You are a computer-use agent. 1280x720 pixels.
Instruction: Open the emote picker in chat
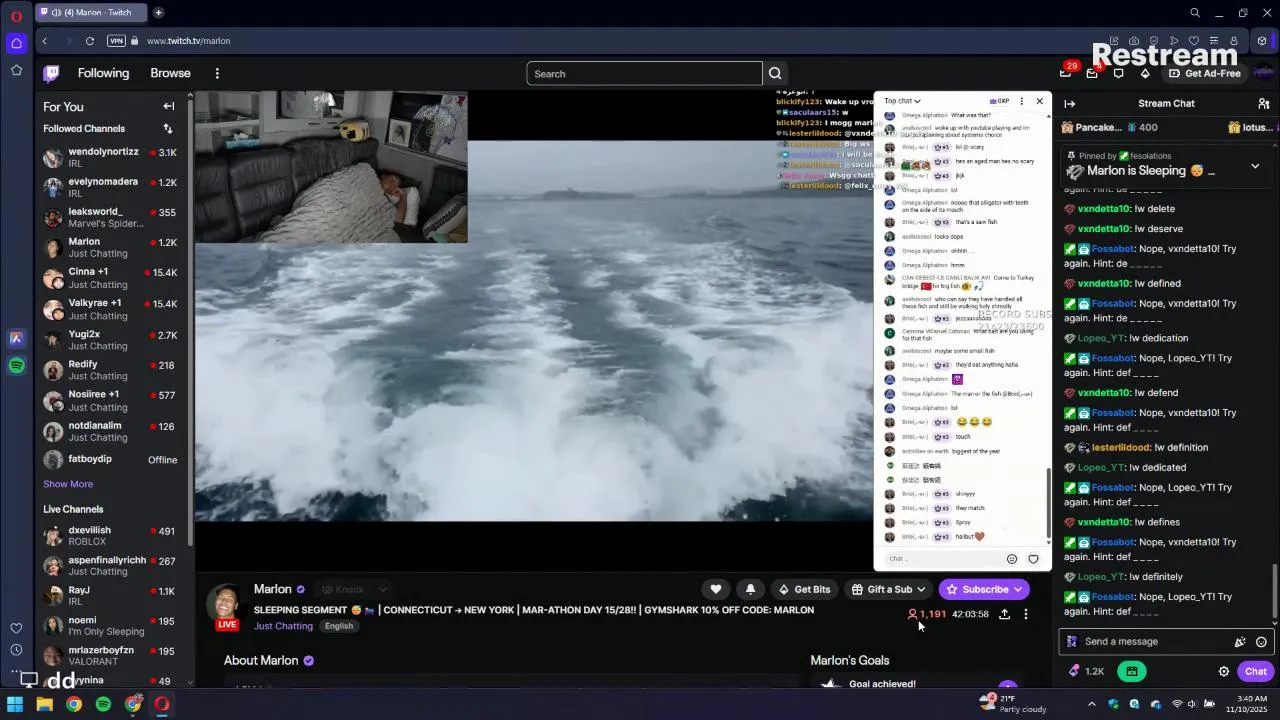pyautogui.click(x=1261, y=642)
